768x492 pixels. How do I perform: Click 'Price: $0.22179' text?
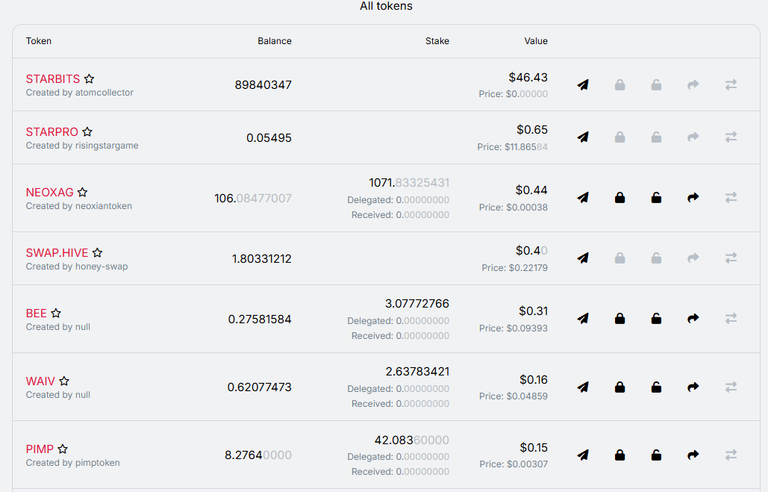coord(514,268)
